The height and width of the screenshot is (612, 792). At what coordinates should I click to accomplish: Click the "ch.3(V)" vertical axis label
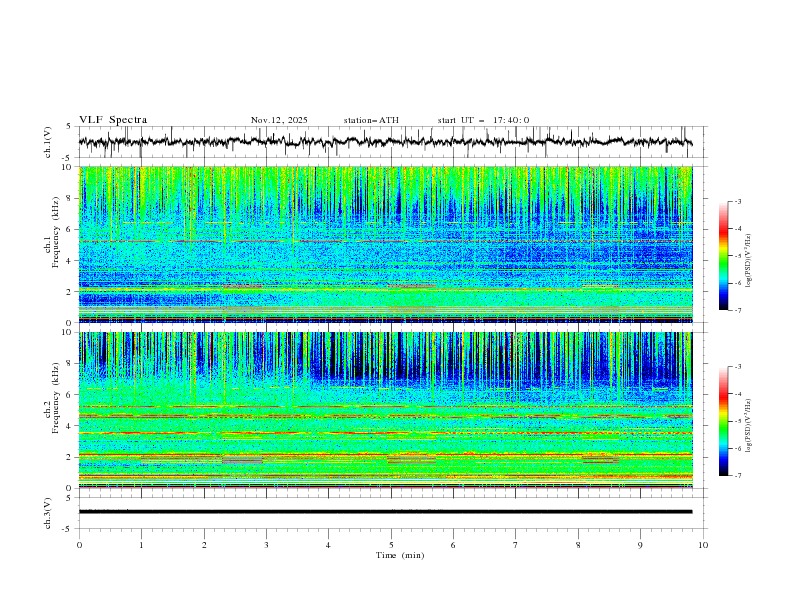pyautogui.click(x=48, y=513)
